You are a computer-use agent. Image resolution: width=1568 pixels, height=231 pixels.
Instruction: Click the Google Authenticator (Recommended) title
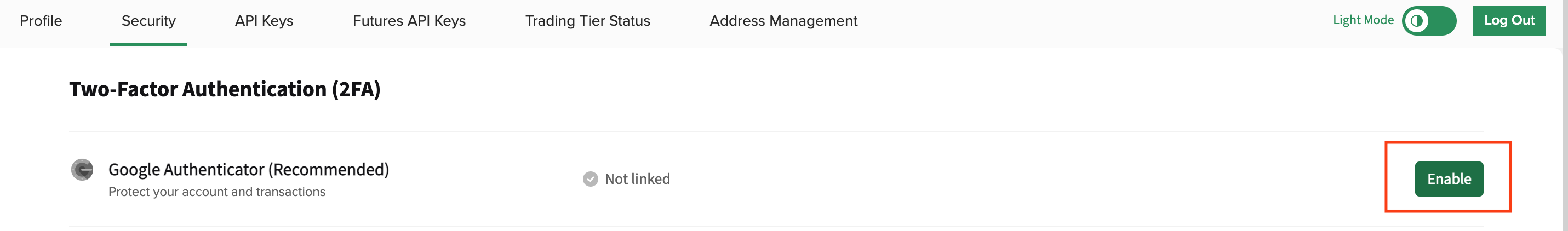click(248, 170)
